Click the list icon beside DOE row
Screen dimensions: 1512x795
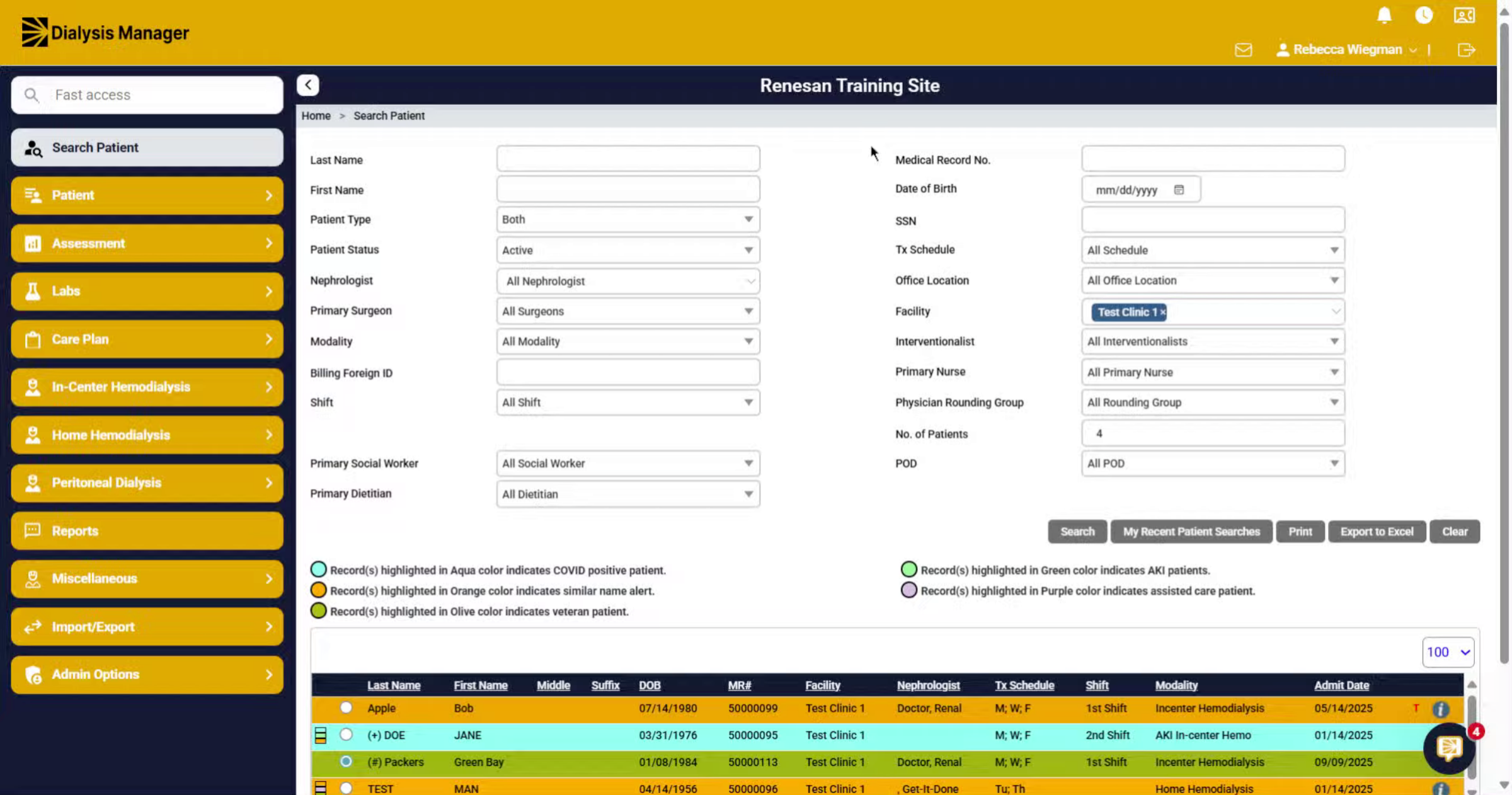[321, 735]
